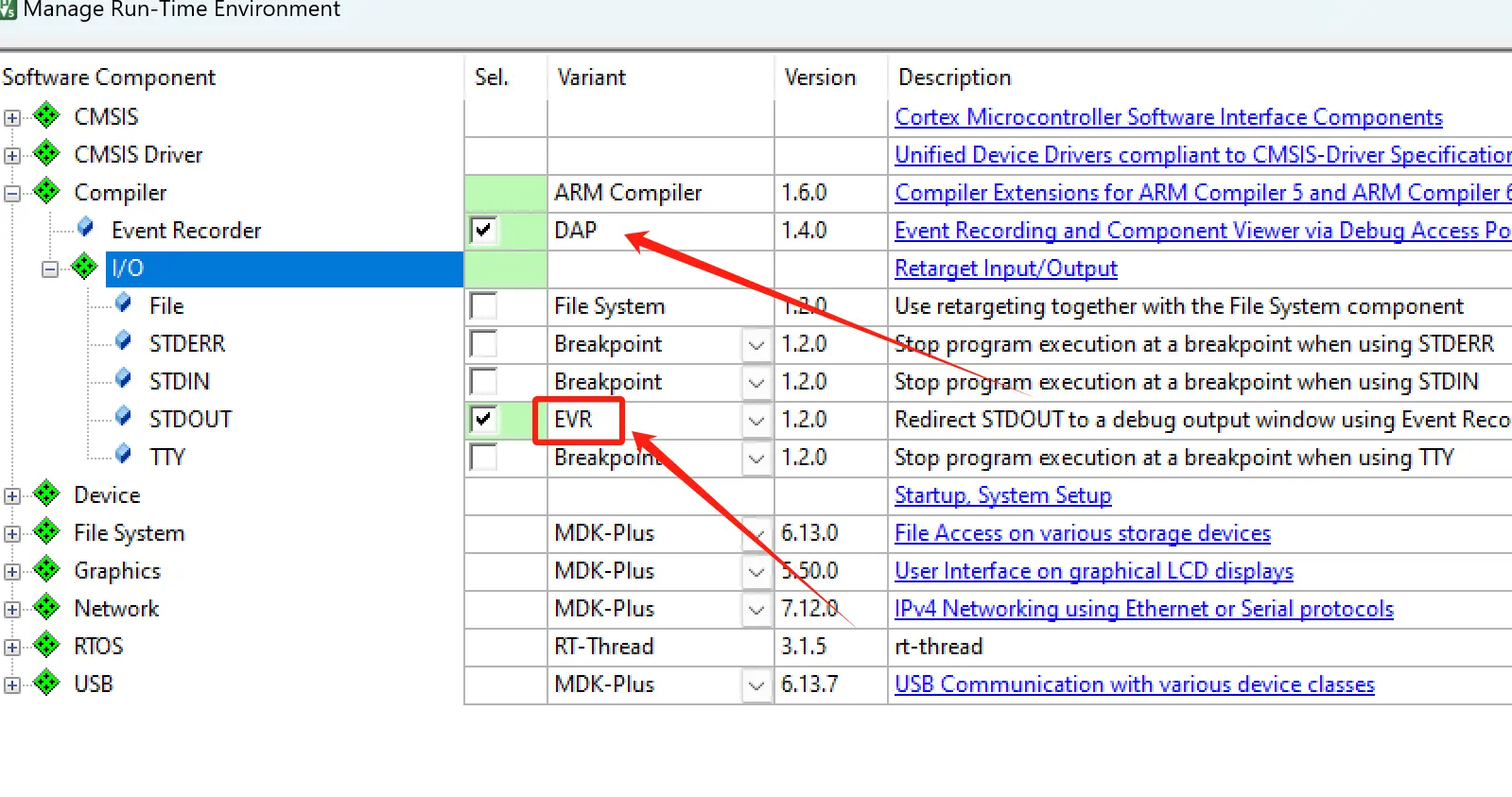
Task: Open the STDOUT EVR variant dropdown
Action: point(756,420)
